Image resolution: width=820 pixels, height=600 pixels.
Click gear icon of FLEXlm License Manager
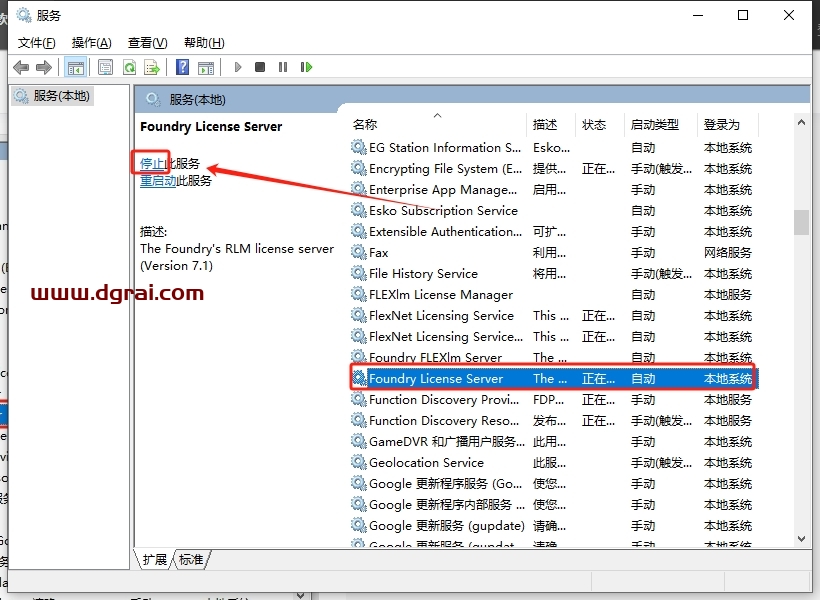point(358,294)
